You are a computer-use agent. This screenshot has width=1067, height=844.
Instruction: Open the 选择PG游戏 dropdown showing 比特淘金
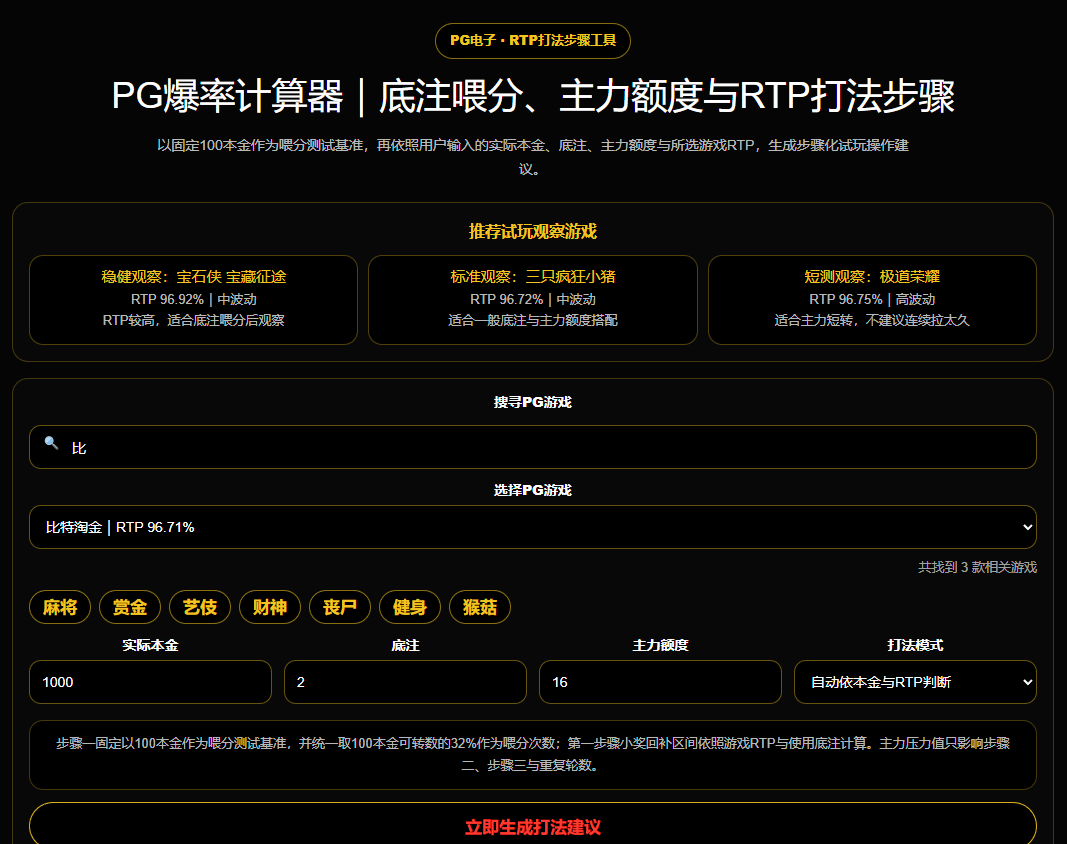[533, 527]
